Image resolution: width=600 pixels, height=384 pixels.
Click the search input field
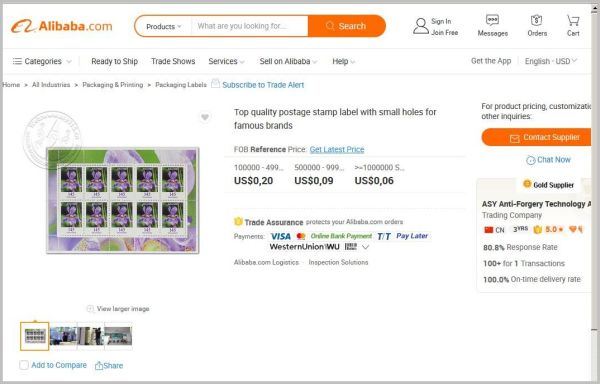[x=249, y=26]
